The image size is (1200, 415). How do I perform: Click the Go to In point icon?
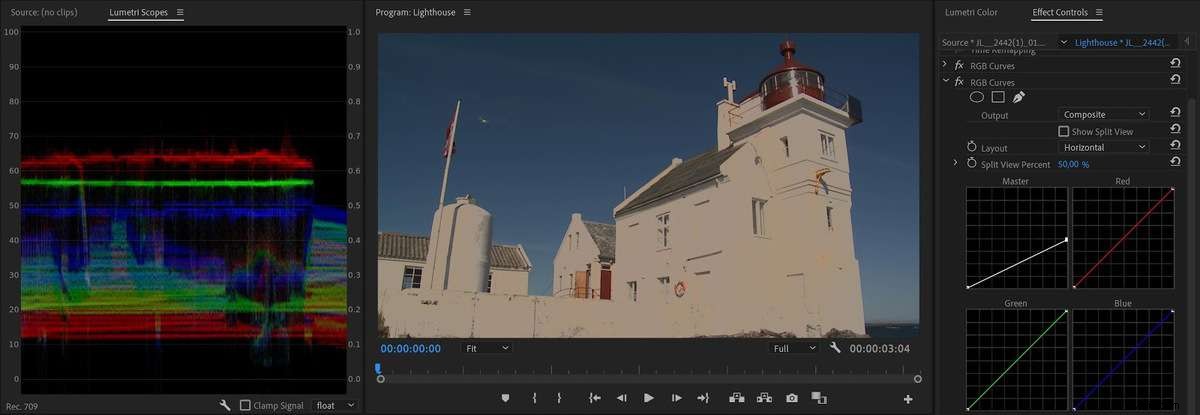coord(595,398)
